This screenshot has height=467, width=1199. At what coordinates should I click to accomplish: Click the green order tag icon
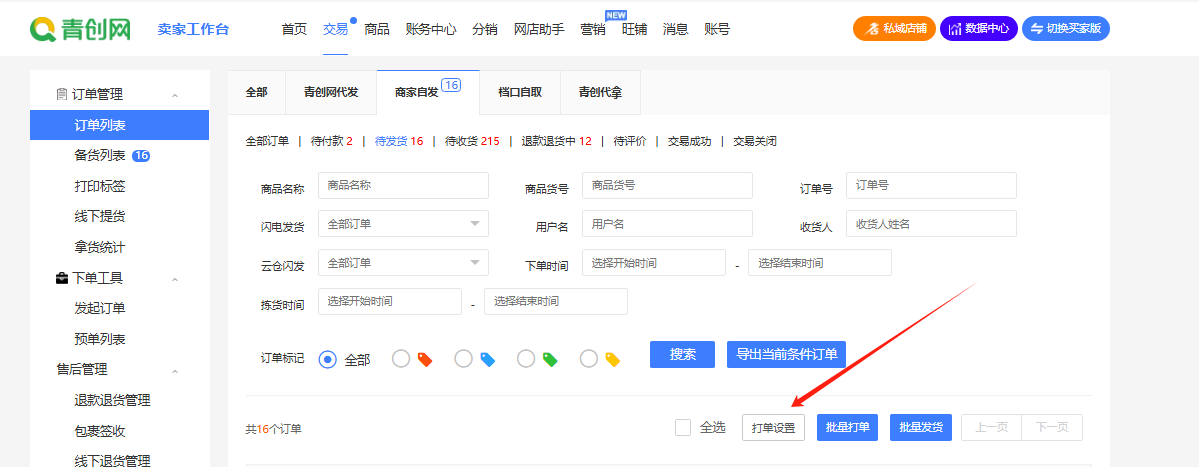click(x=550, y=359)
